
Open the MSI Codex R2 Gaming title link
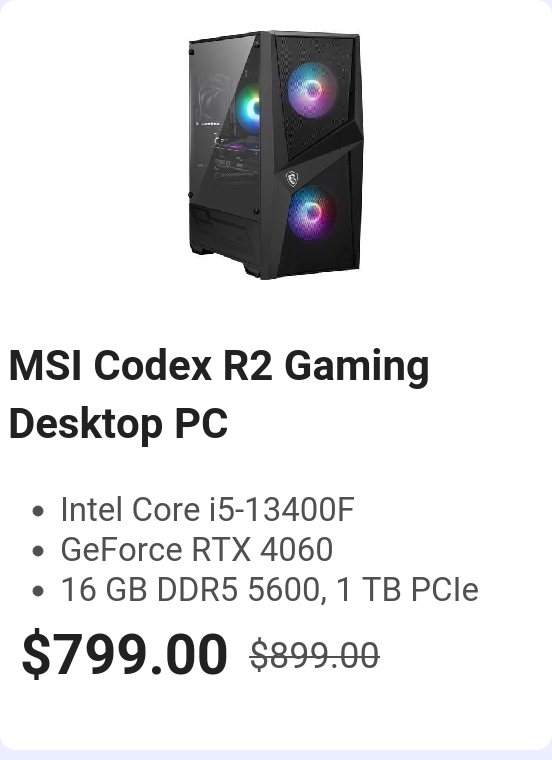click(219, 366)
